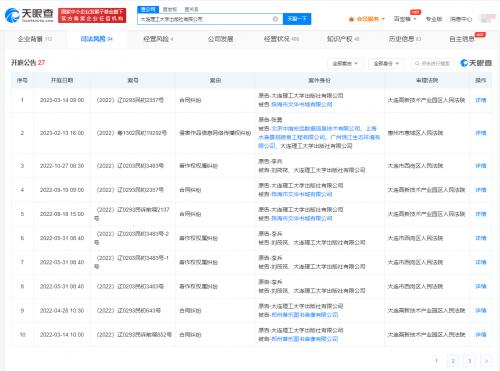Open defendant 珠海市文华书城有限公司 link in row 4
The height and width of the screenshot is (371, 500).
tap(302, 194)
